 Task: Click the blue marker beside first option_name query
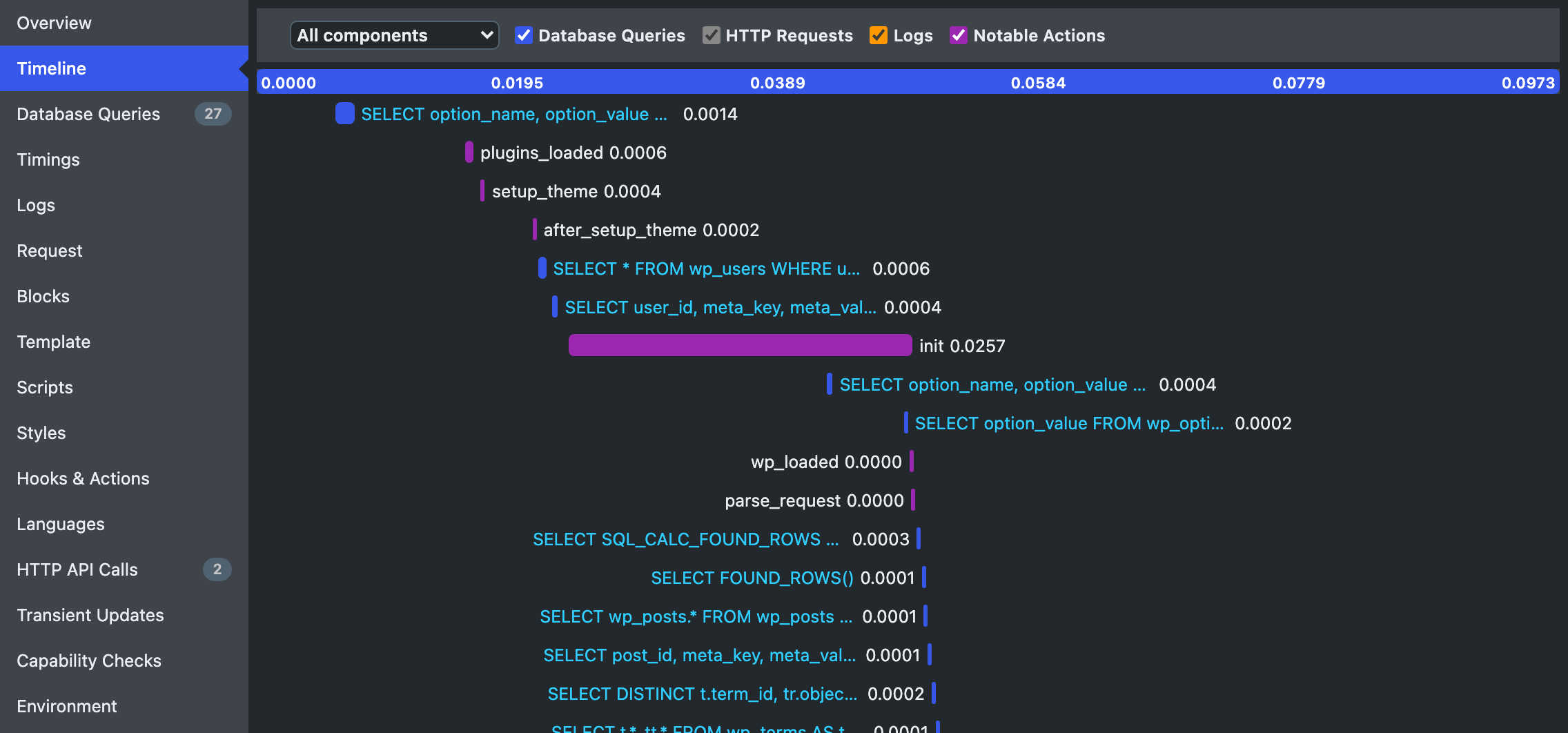[x=344, y=113]
